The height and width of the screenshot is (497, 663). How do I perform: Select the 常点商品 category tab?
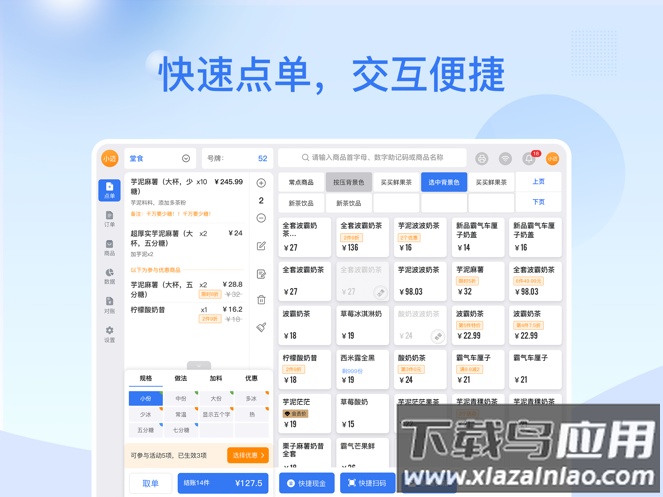pyautogui.click(x=301, y=182)
